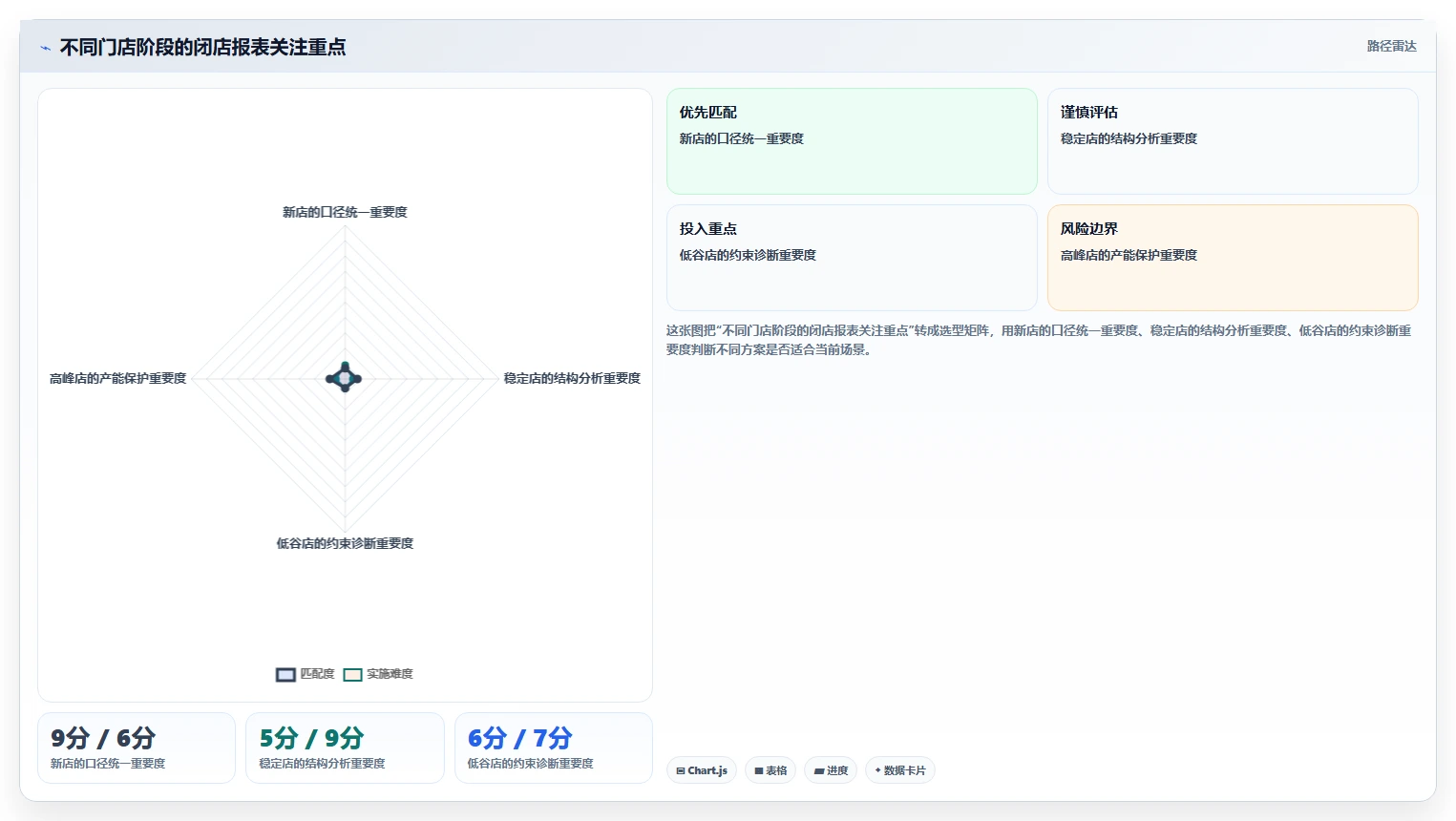1456x821 pixels.
Task: Click the data points at radar center
Action: (x=345, y=377)
